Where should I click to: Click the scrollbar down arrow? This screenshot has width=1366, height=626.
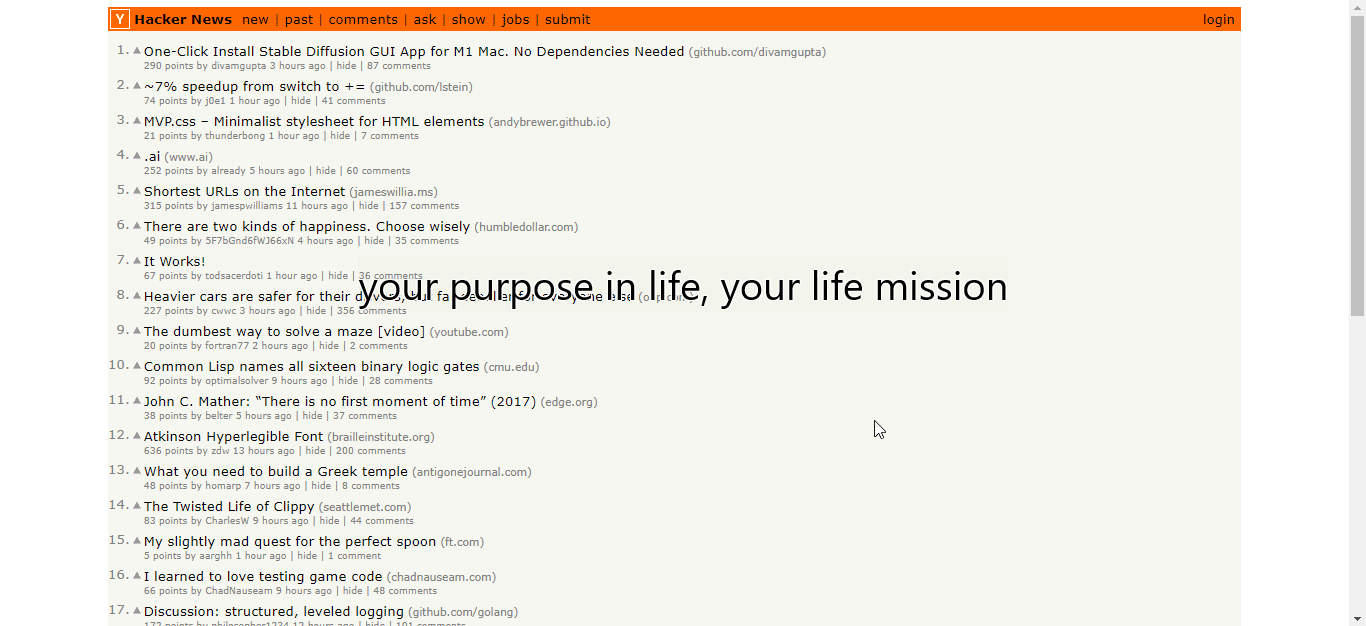[1357, 618]
